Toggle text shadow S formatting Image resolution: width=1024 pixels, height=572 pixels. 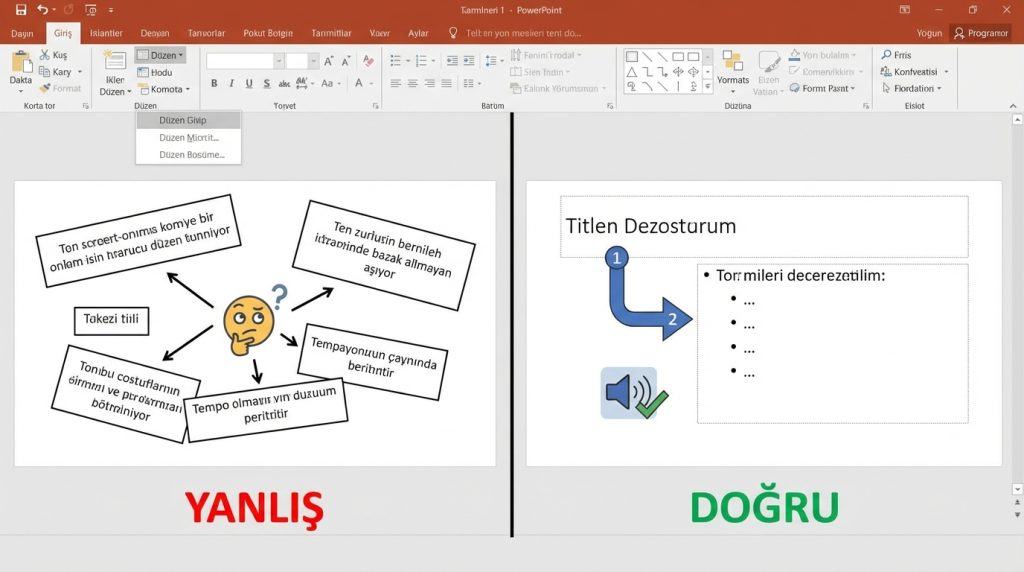[x=266, y=83]
